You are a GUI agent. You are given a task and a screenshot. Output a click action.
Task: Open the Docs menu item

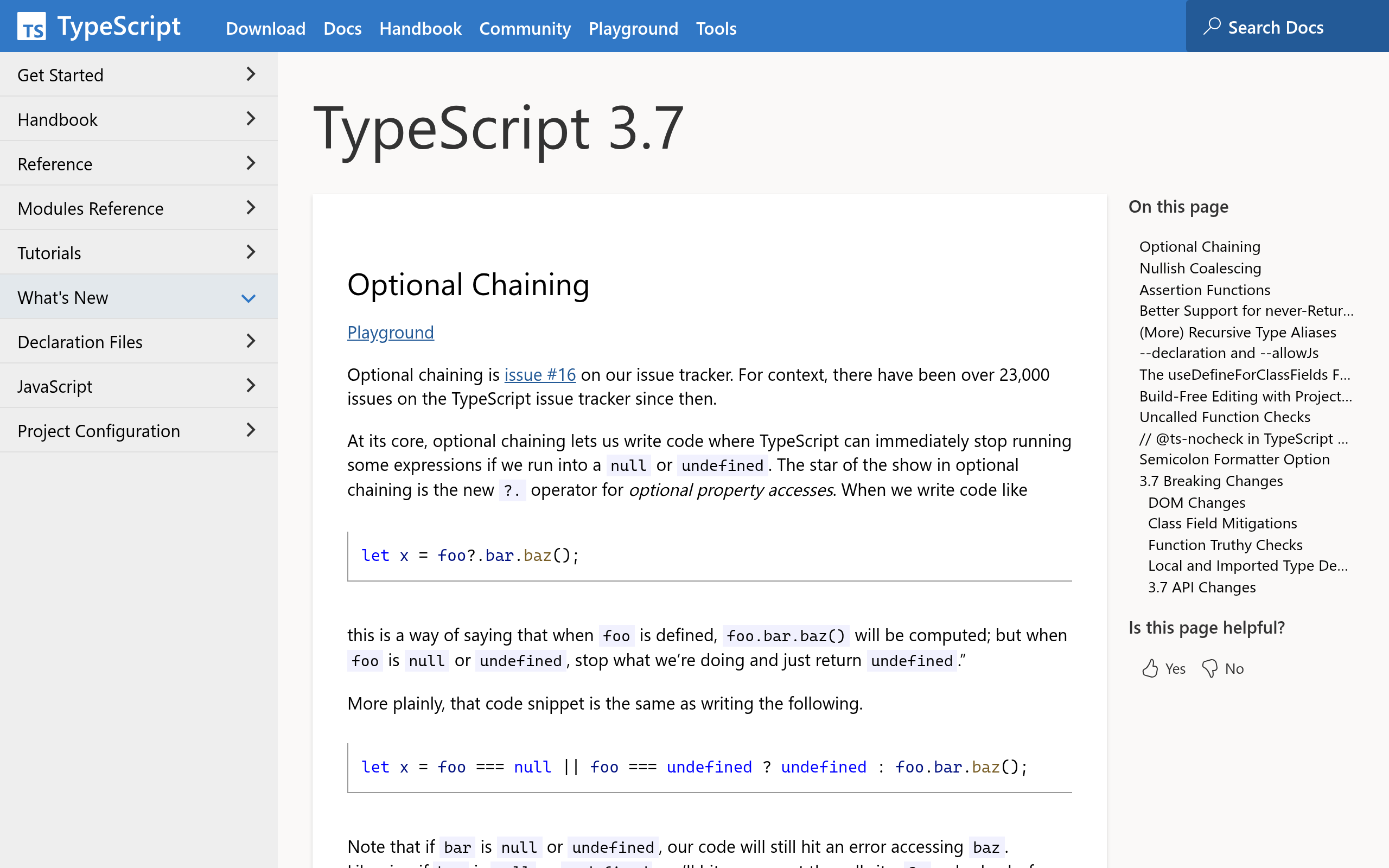point(343,28)
